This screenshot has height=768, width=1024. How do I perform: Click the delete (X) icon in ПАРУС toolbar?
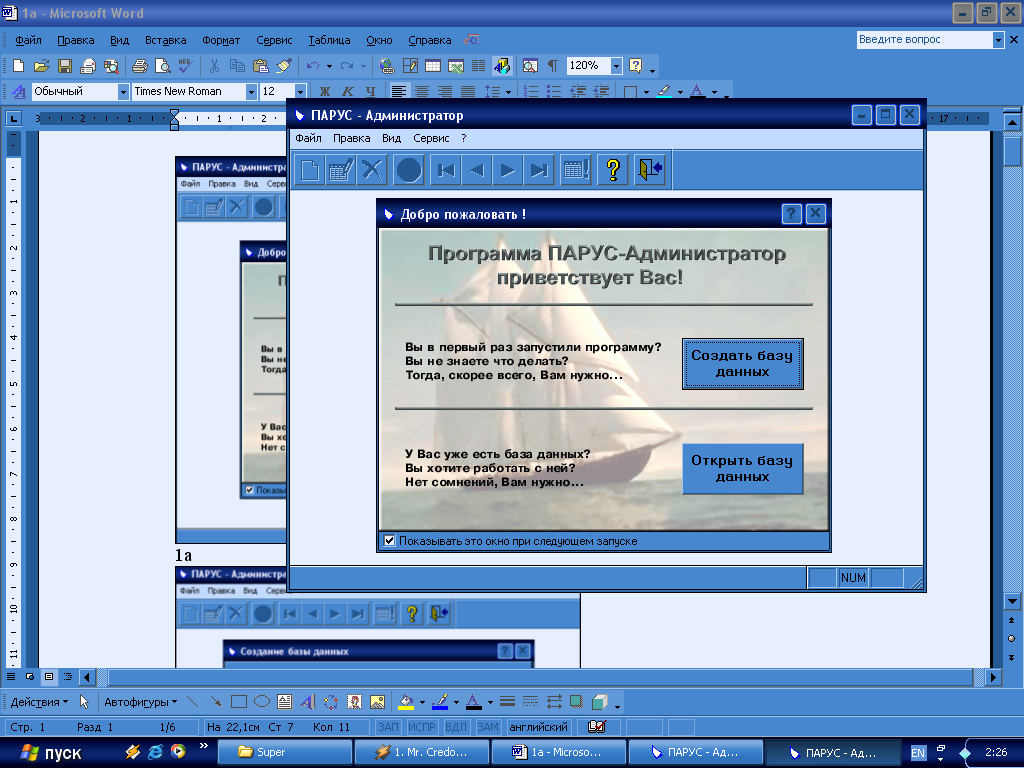[372, 170]
